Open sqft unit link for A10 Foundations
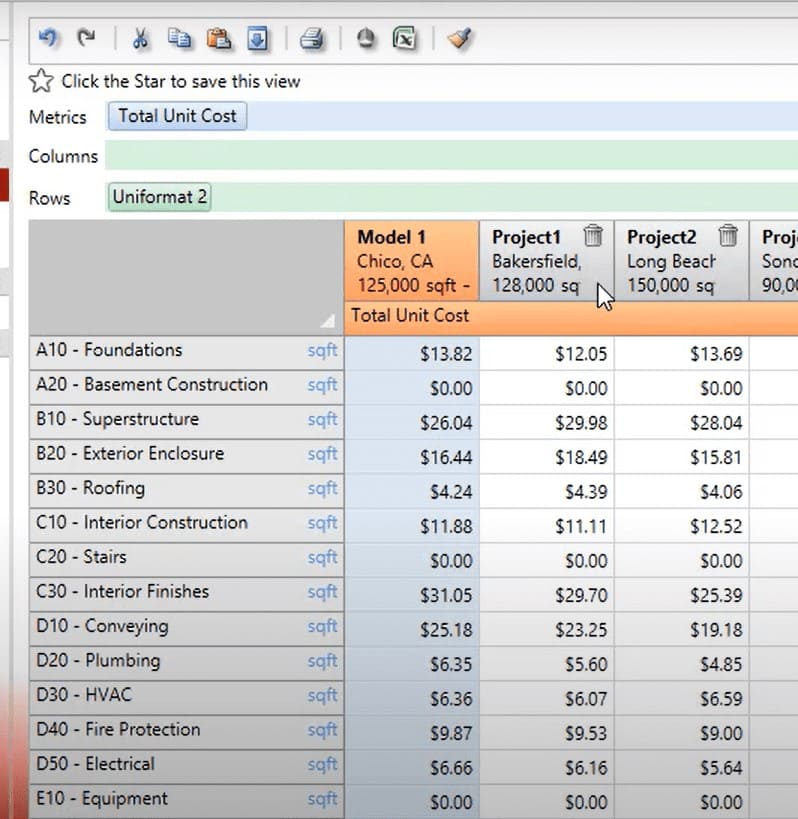798x819 pixels. 322,351
